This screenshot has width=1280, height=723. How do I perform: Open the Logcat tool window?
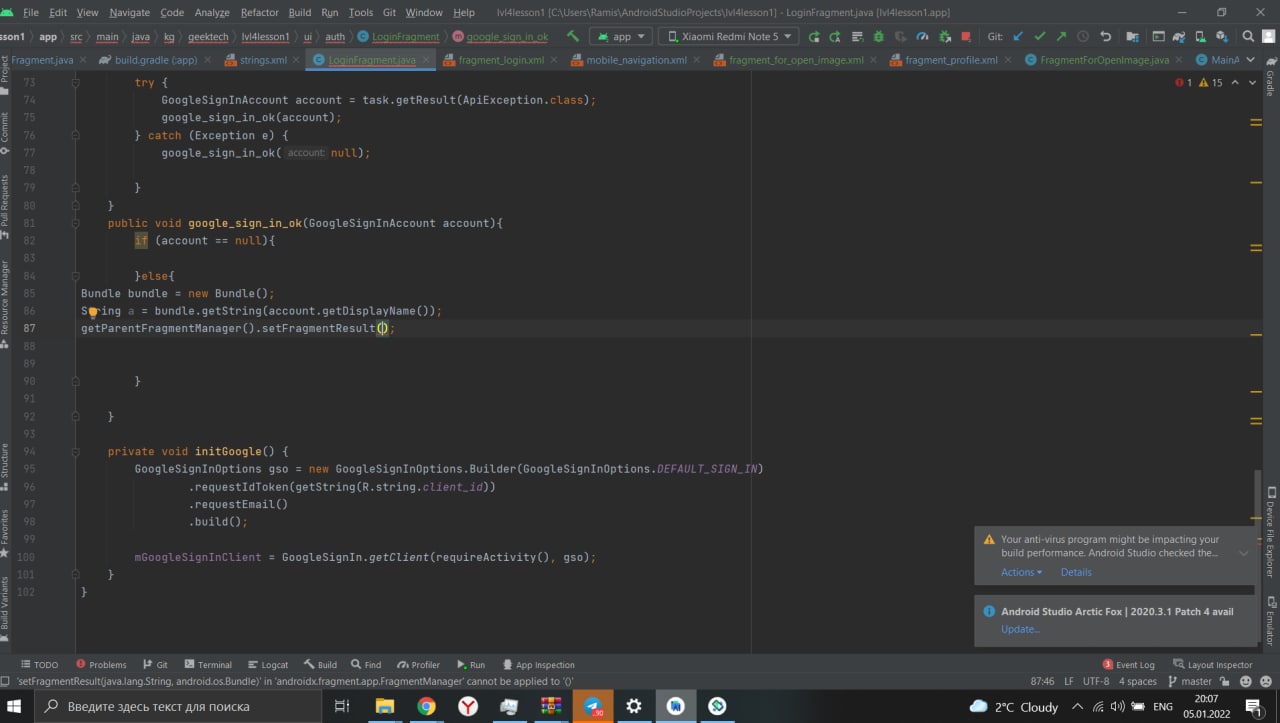[268, 665]
